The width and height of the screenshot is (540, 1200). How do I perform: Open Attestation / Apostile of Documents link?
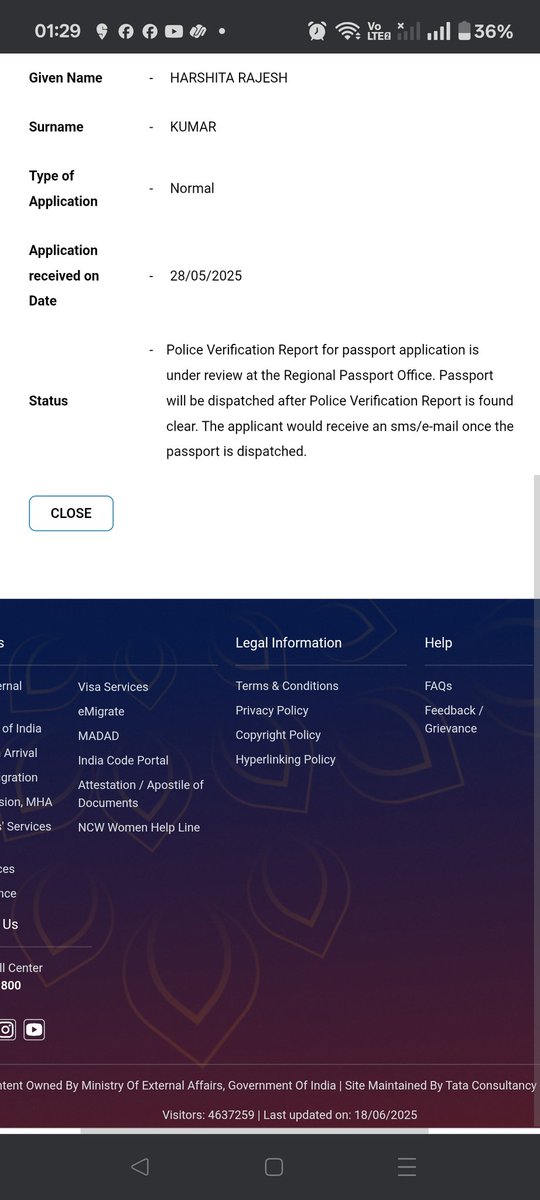(x=141, y=794)
